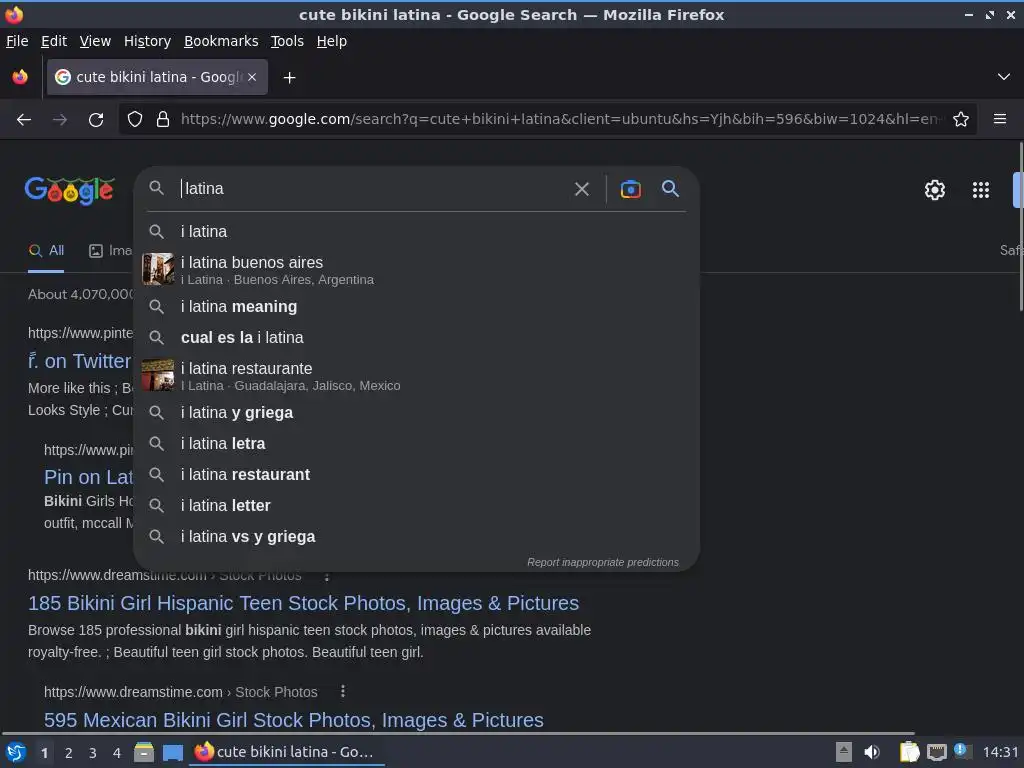This screenshot has width=1024, height=768.
Task: Switch to workspace 3 in the taskbar
Action: [x=93, y=753]
